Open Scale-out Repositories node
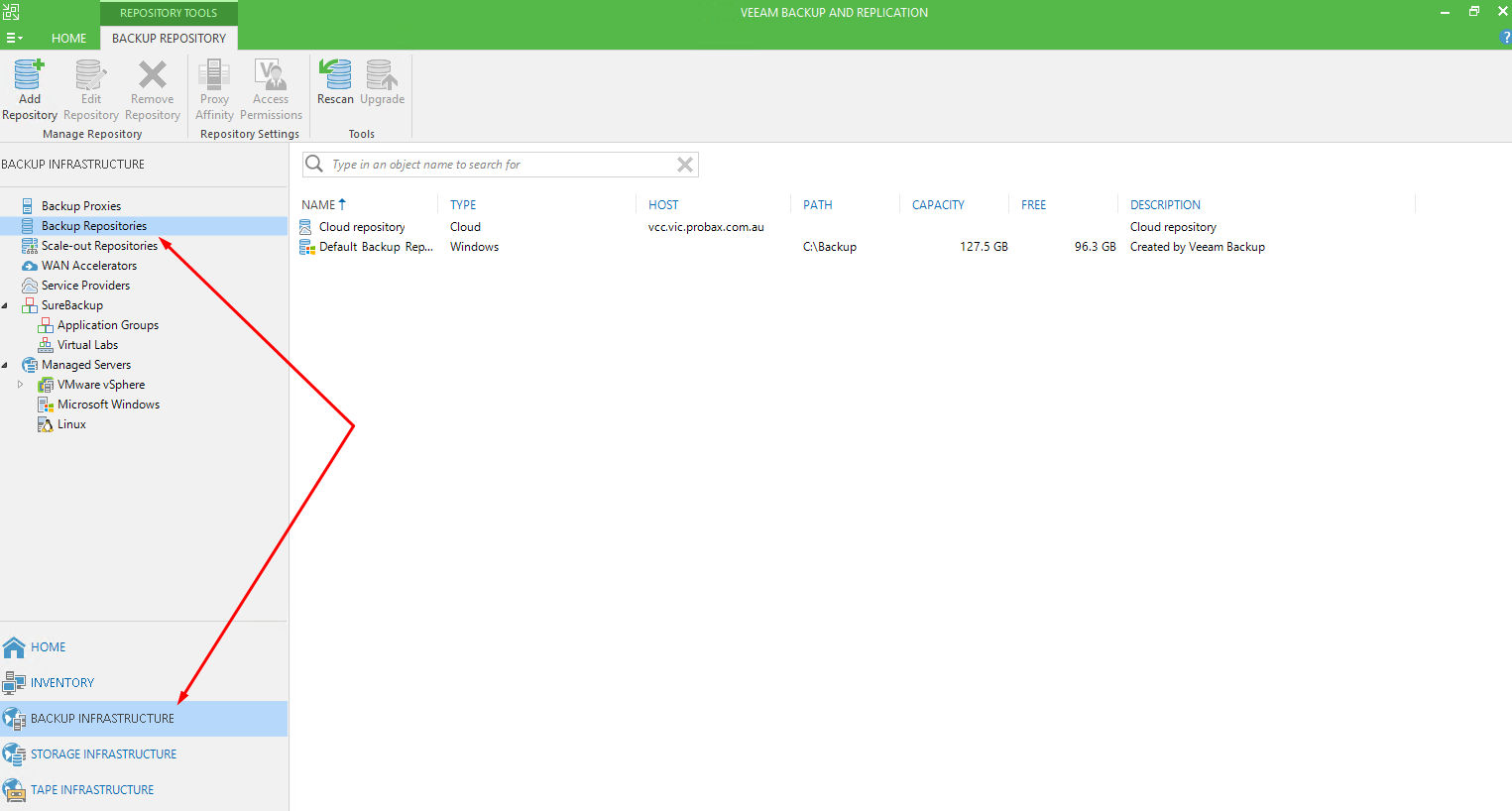This screenshot has width=1512, height=811. click(x=99, y=246)
